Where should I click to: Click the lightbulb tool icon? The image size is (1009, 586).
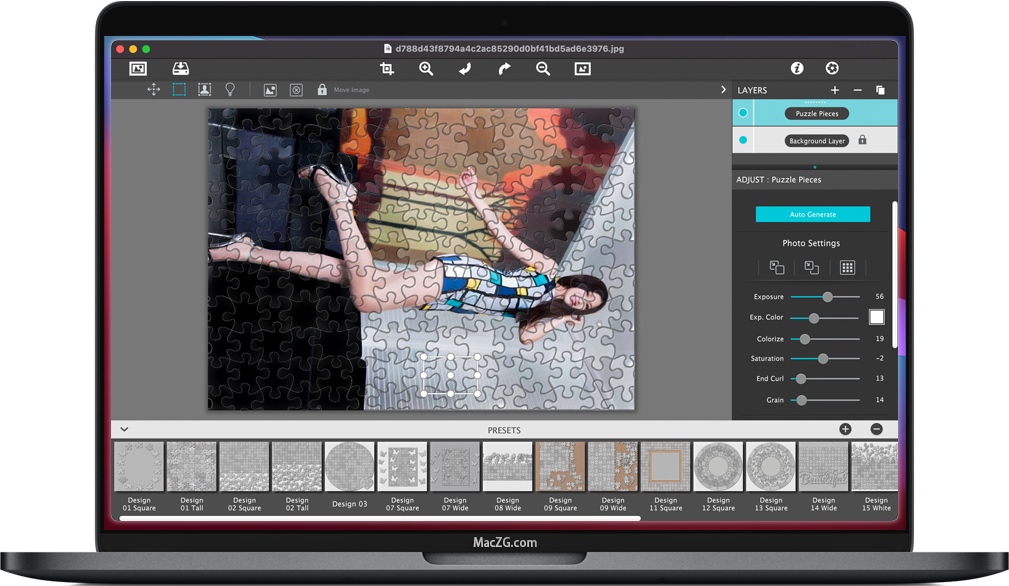point(229,89)
